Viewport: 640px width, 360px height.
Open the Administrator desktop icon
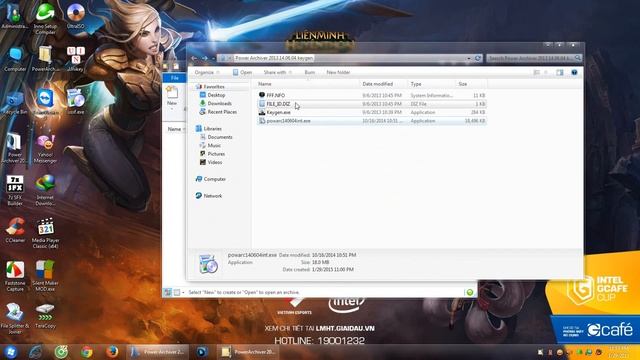[x=15, y=16]
